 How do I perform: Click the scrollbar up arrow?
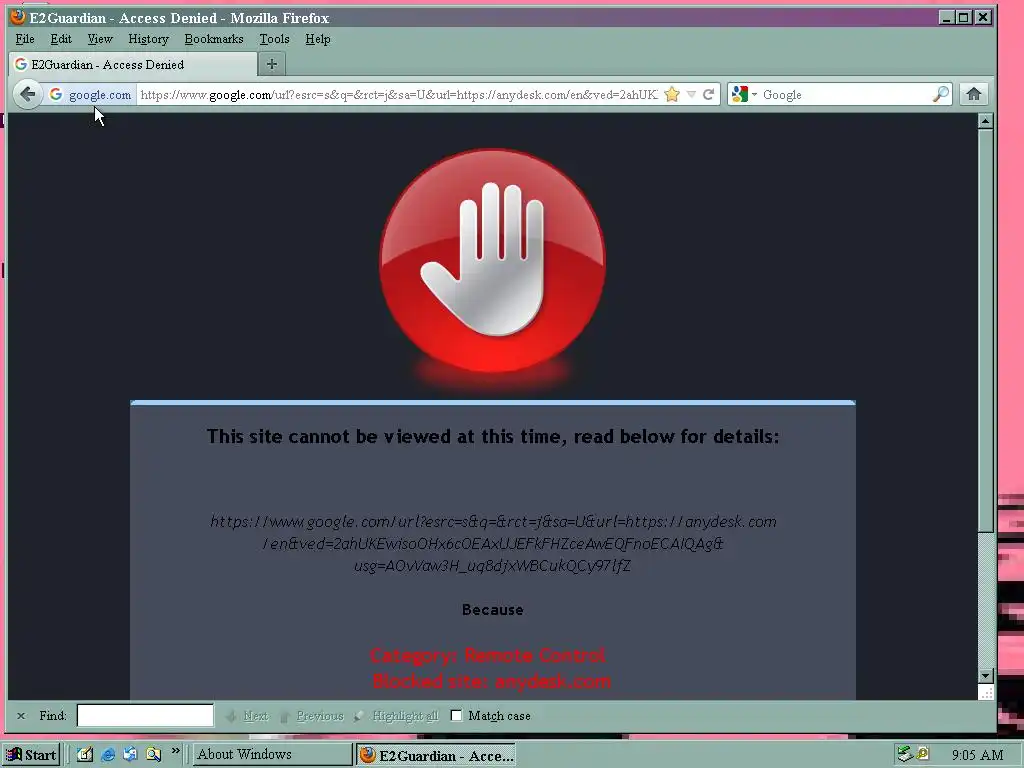985,121
